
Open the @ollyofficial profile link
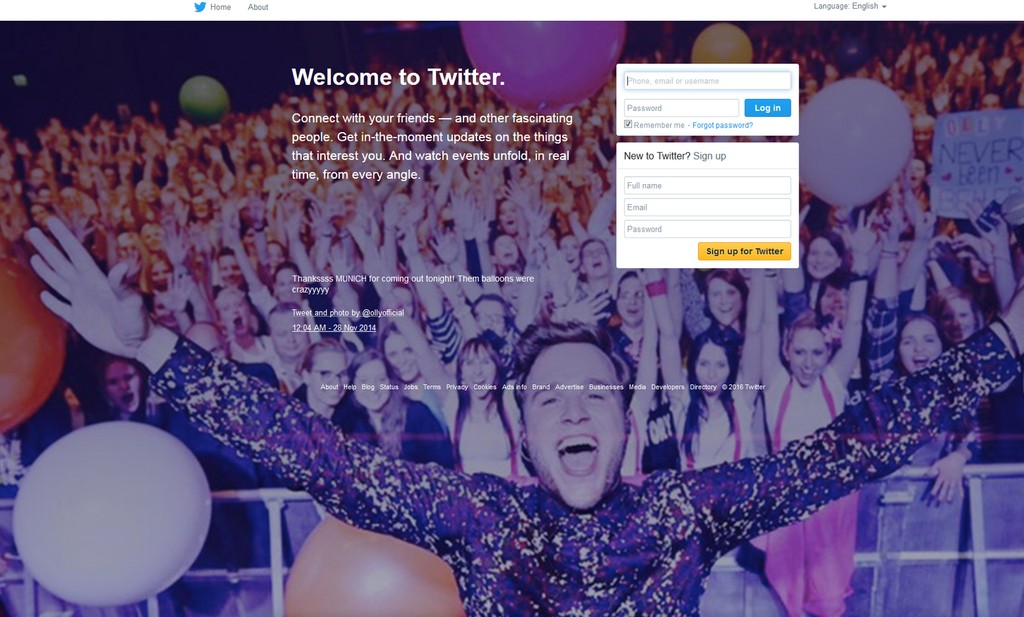[383, 313]
